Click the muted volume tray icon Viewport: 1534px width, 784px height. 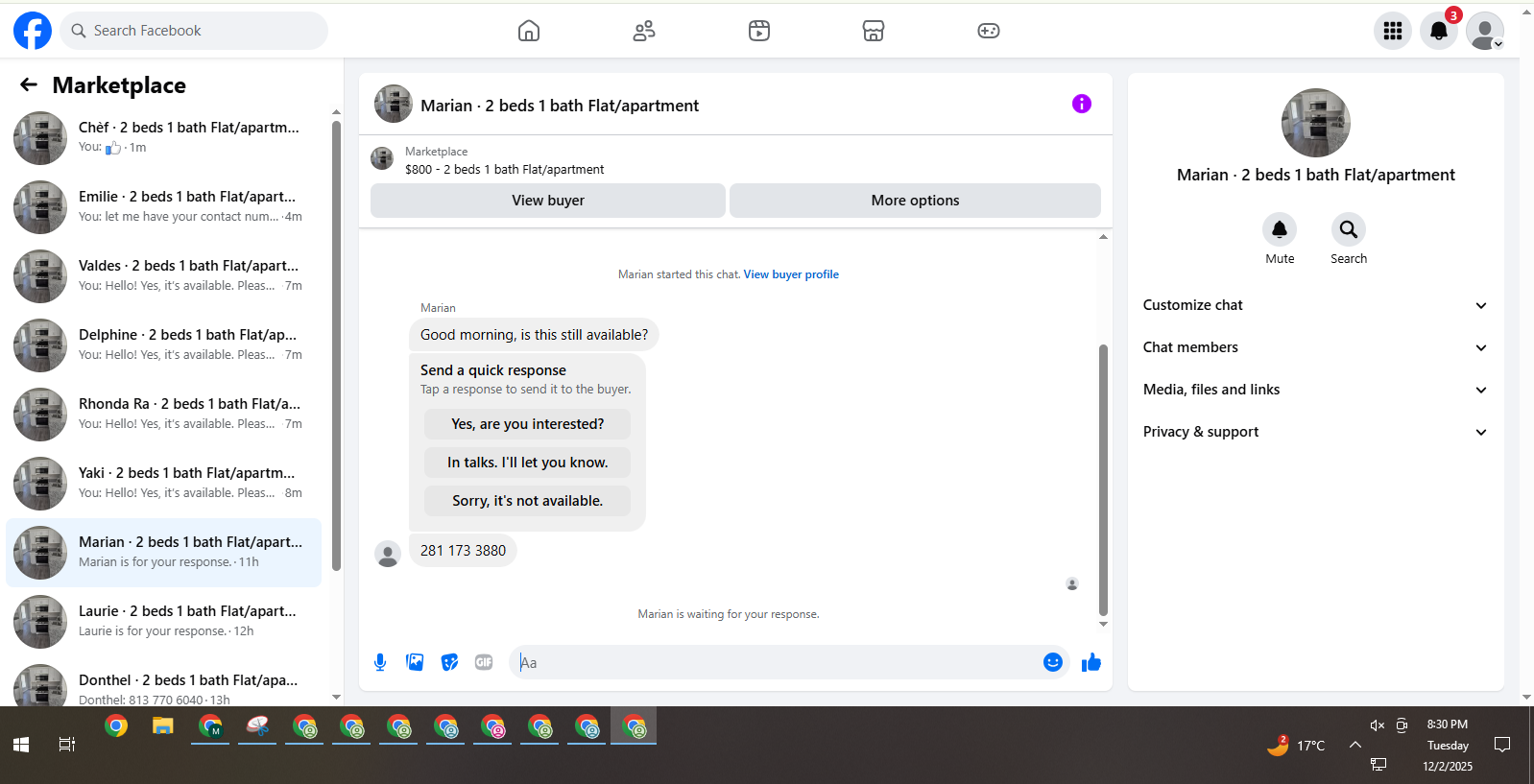click(1377, 725)
